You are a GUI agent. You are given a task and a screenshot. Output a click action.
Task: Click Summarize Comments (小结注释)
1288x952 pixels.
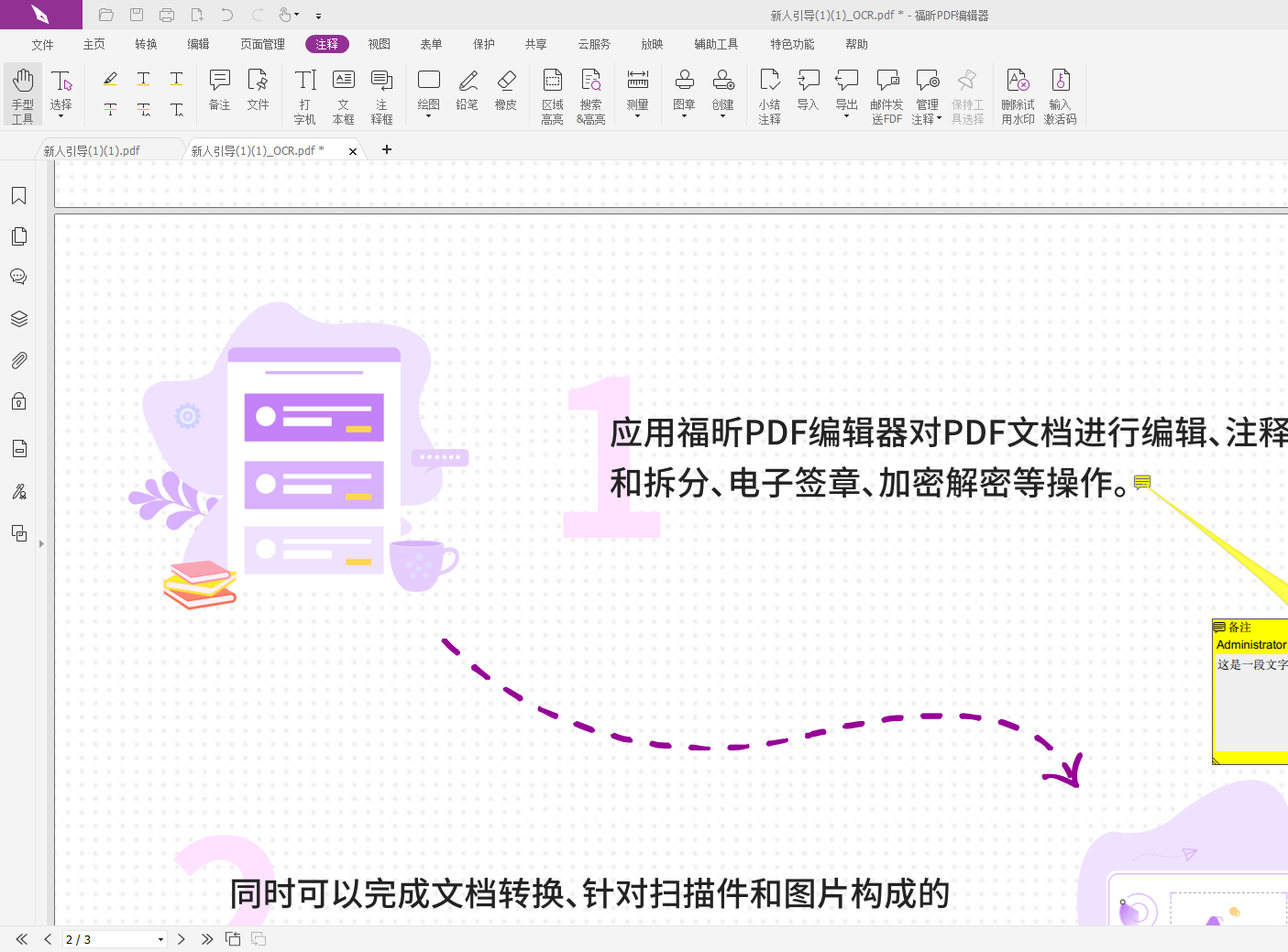(770, 95)
